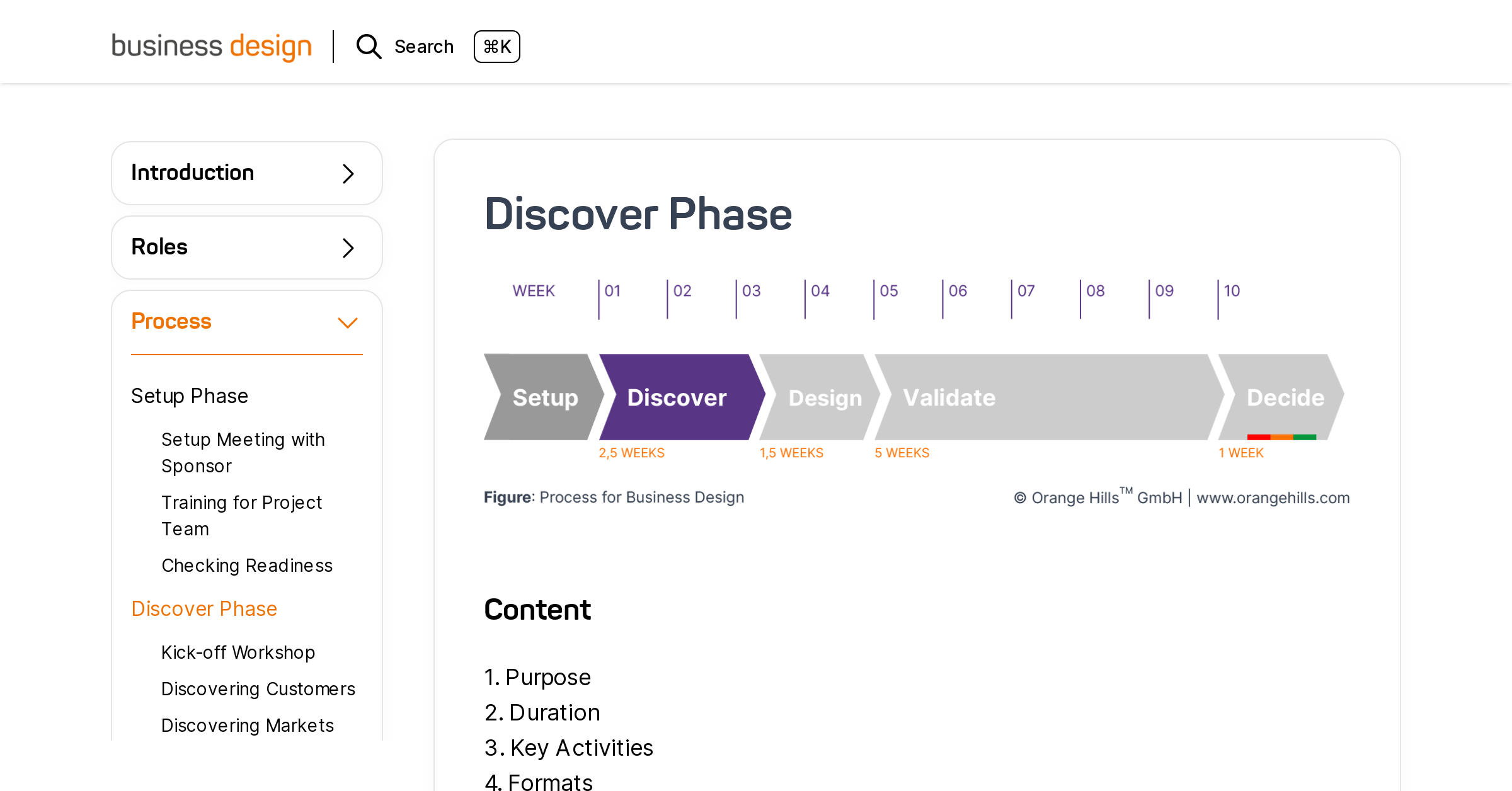The width and height of the screenshot is (1512, 791).
Task: Expand the Roles section
Action: (x=246, y=247)
